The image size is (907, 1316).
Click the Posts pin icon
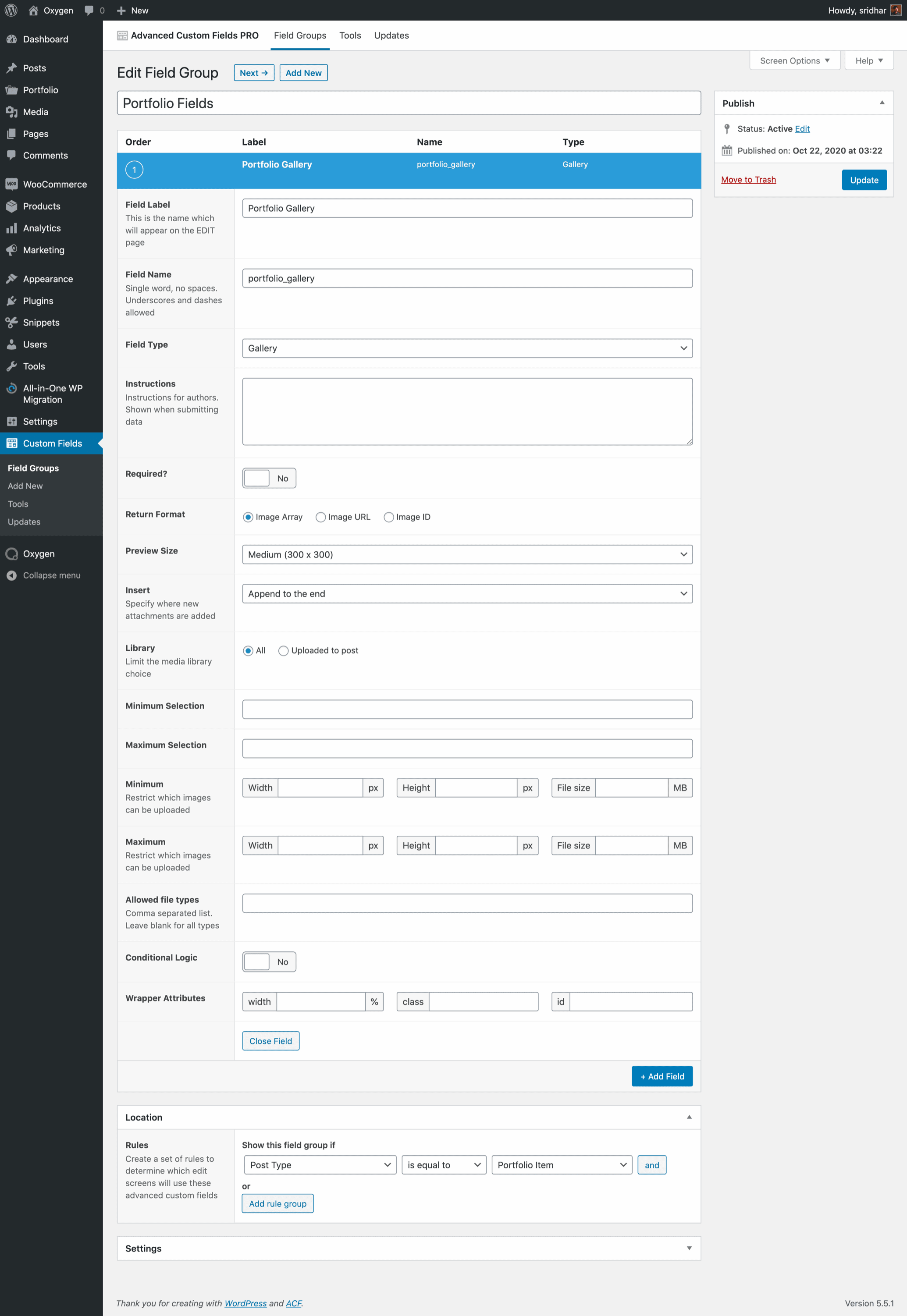(x=11, y=68)
